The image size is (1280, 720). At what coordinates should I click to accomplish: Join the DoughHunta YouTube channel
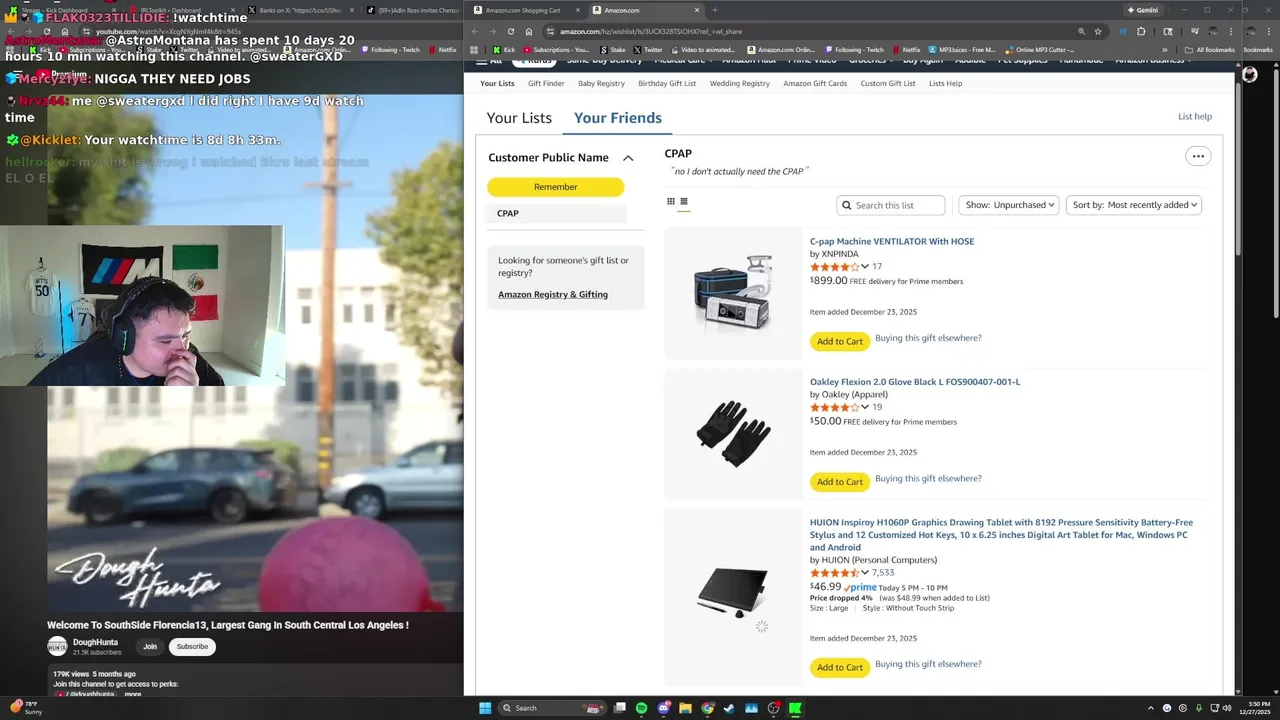point(149,646)
